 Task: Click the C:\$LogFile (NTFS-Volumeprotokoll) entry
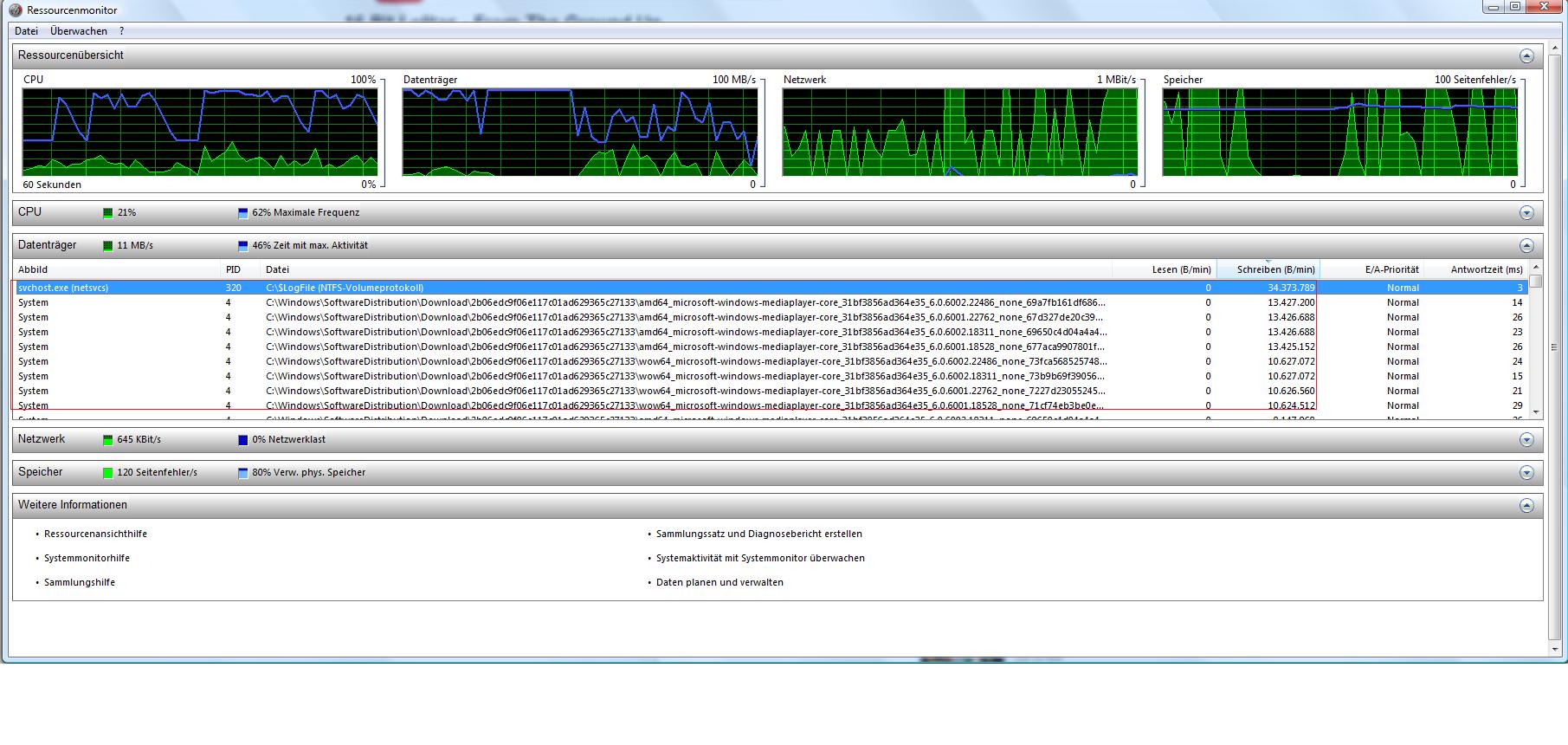[345, 288]
